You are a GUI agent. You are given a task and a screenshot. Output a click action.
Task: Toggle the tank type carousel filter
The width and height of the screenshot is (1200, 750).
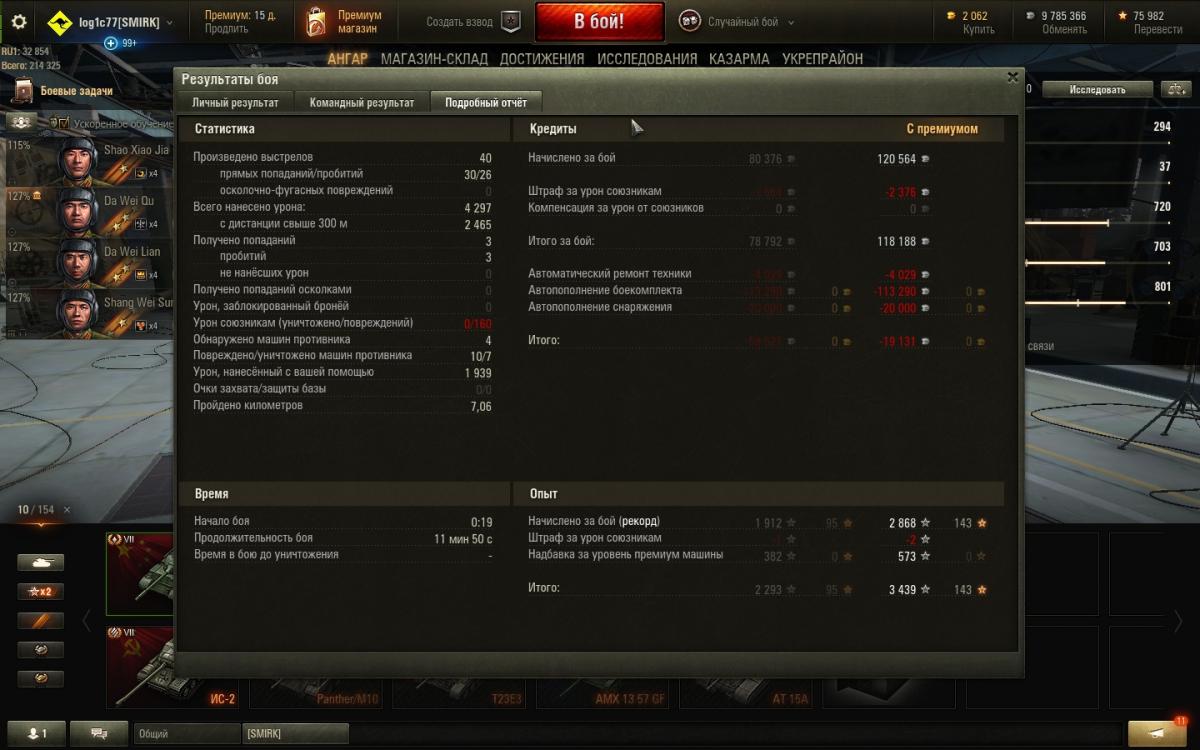(40, 563)
